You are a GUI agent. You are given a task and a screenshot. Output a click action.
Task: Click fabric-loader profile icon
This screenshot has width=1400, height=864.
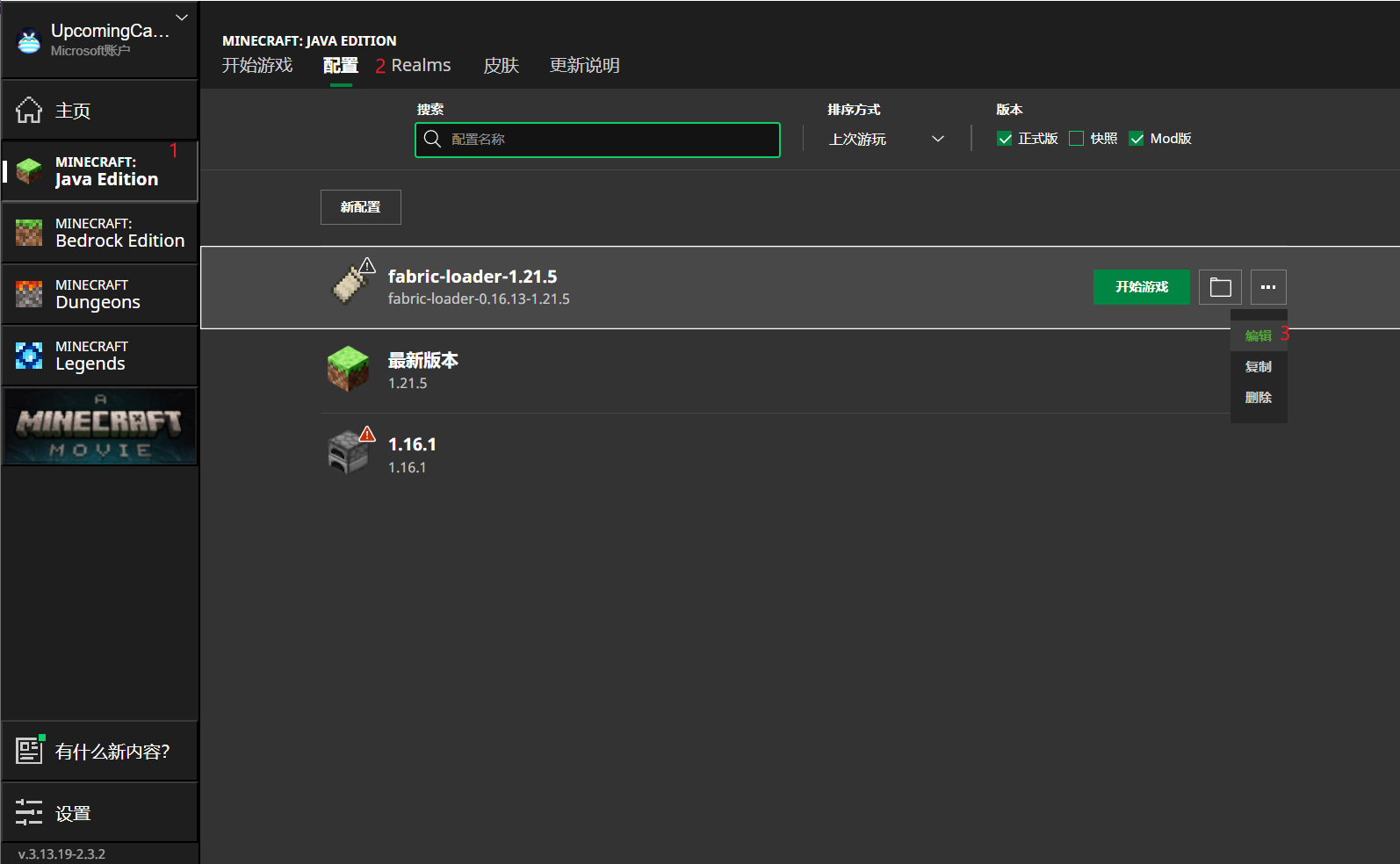tap(350, 284)
